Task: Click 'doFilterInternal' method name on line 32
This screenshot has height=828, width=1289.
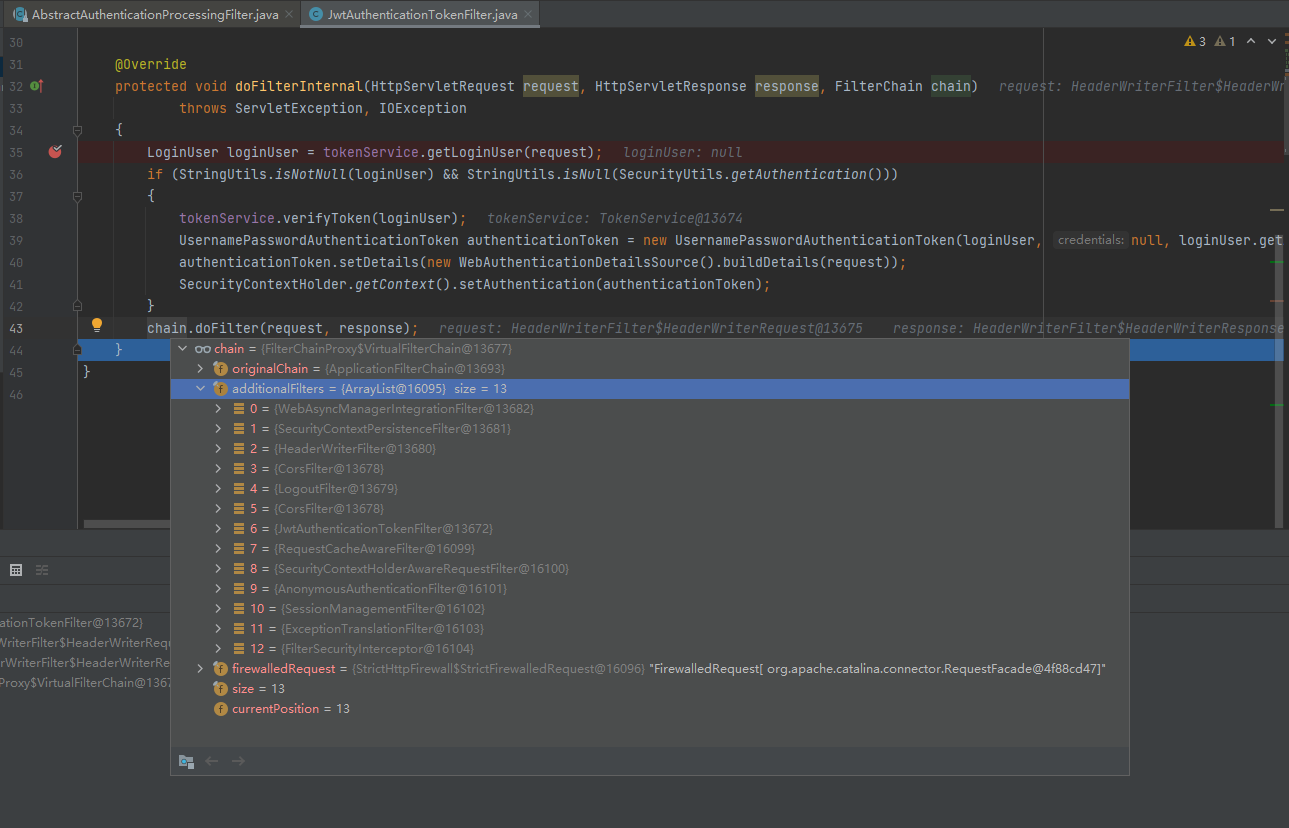Action: coord(298,86)
